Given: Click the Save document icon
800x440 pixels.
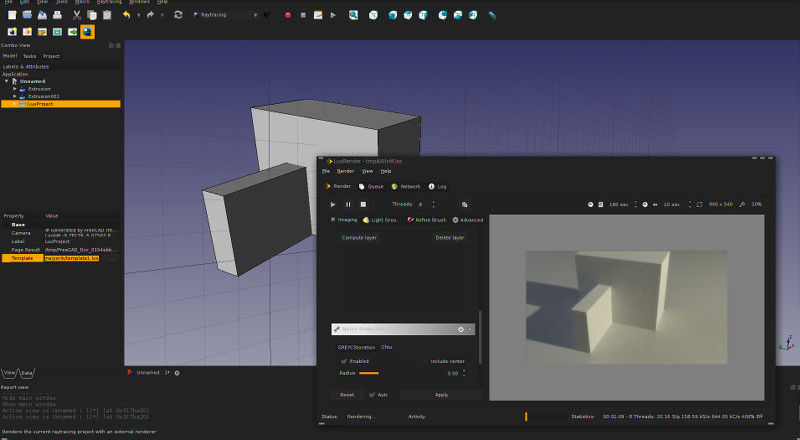Looking at the screenshot, I should pos(42,15).
